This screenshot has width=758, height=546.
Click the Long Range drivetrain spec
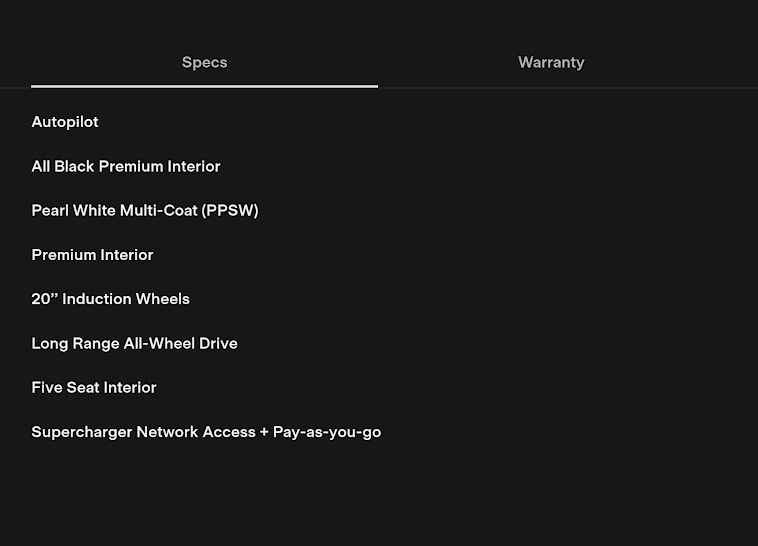coord(134,343)
